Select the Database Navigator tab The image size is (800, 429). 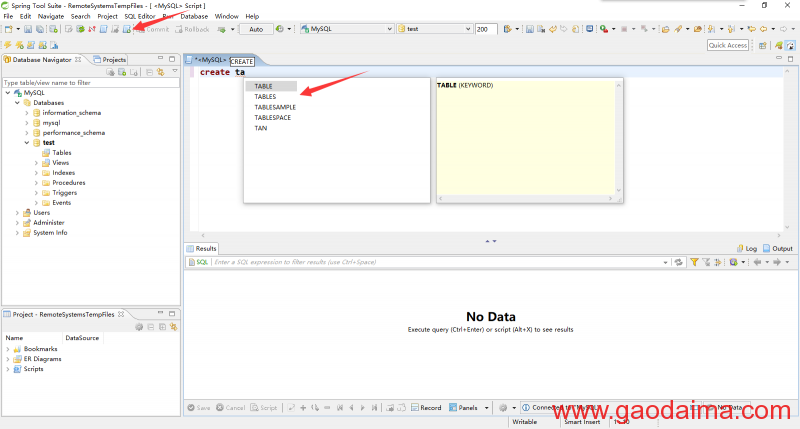(x=42, y=60)
